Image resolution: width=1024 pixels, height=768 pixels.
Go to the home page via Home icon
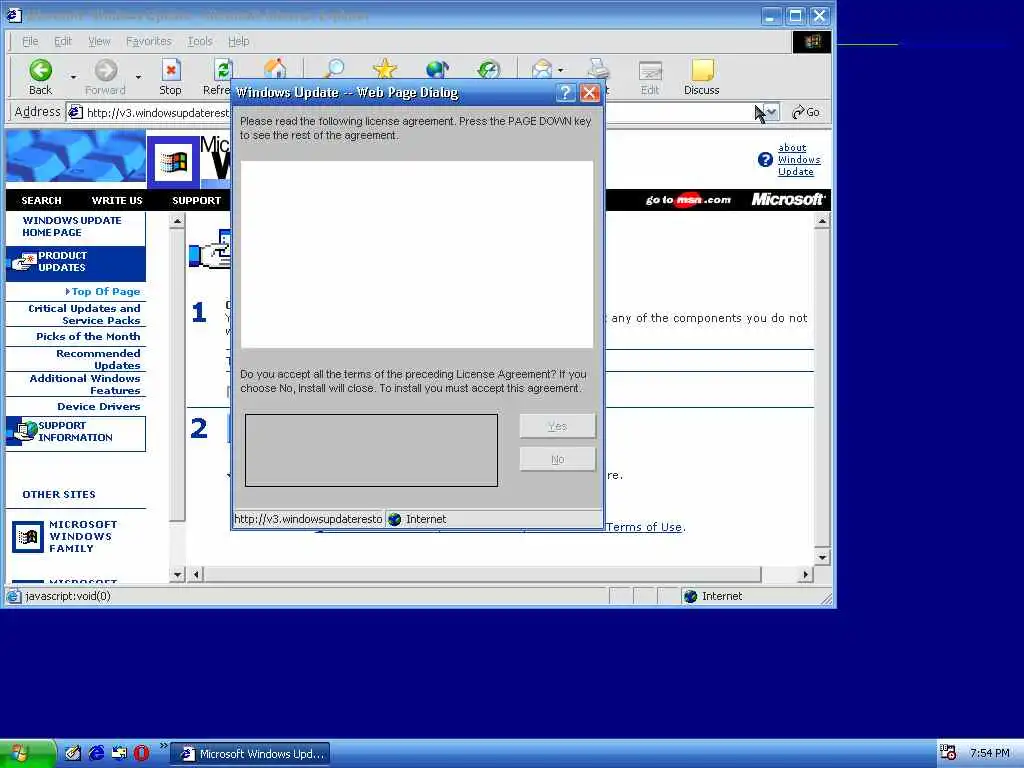275,69
